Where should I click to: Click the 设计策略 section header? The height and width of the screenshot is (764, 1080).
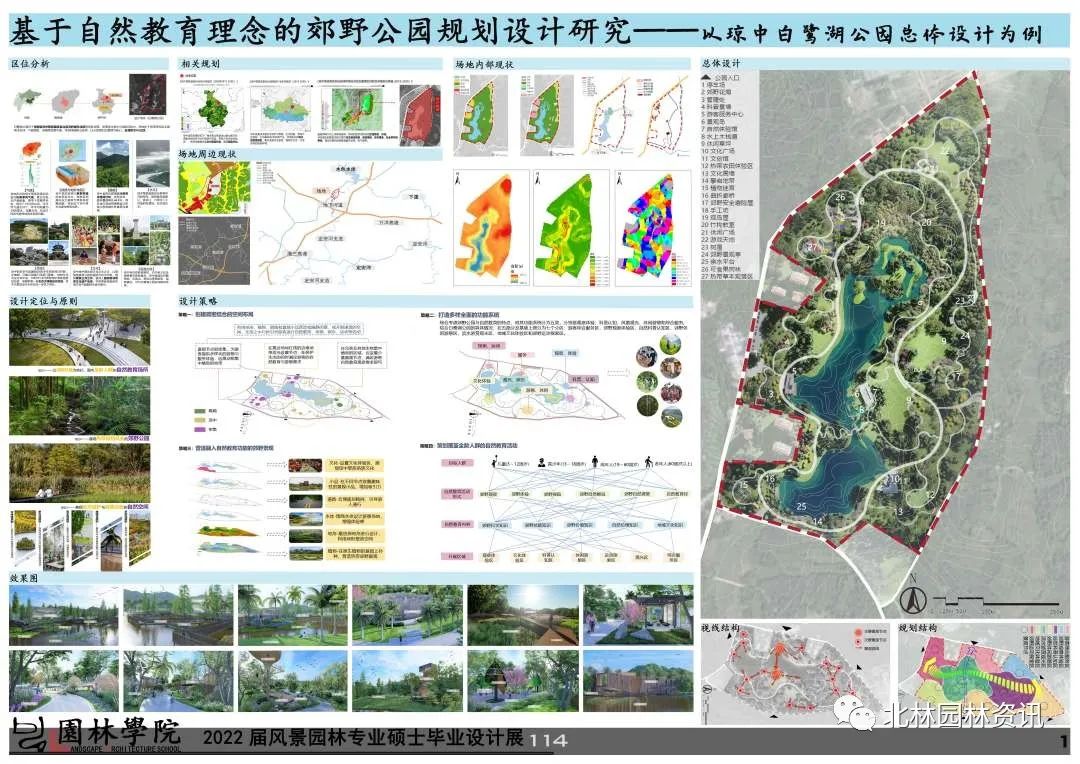pyautogui.click(x=198, y=301)
